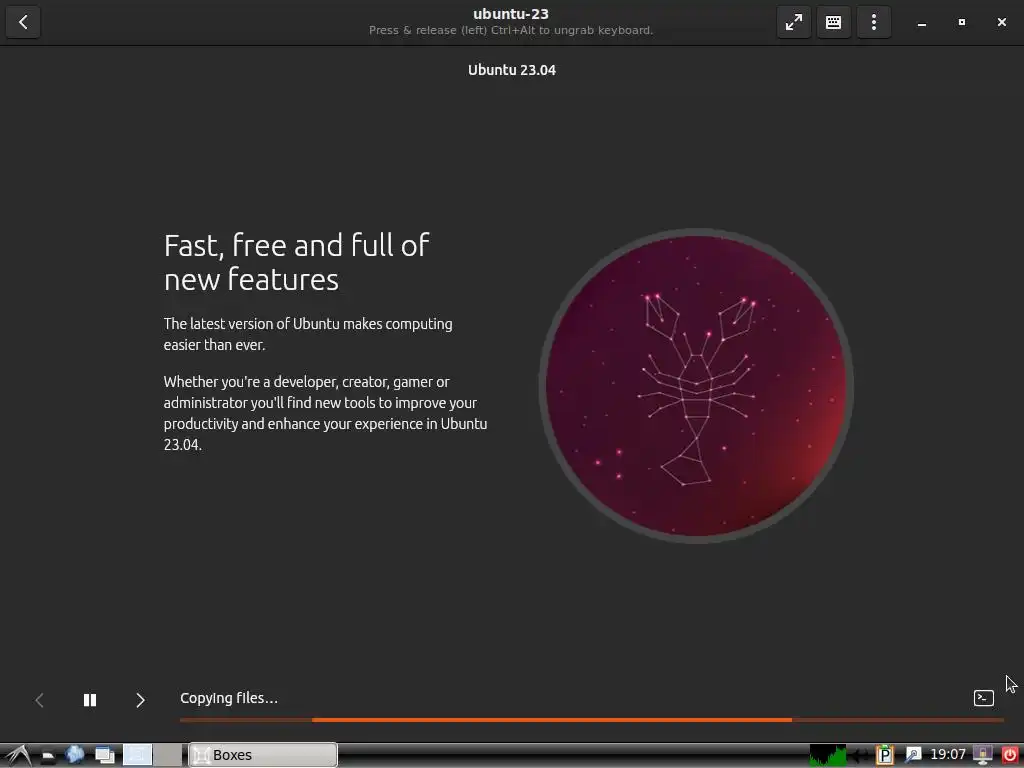Switch to the second workspace pager

pos(168,755)
